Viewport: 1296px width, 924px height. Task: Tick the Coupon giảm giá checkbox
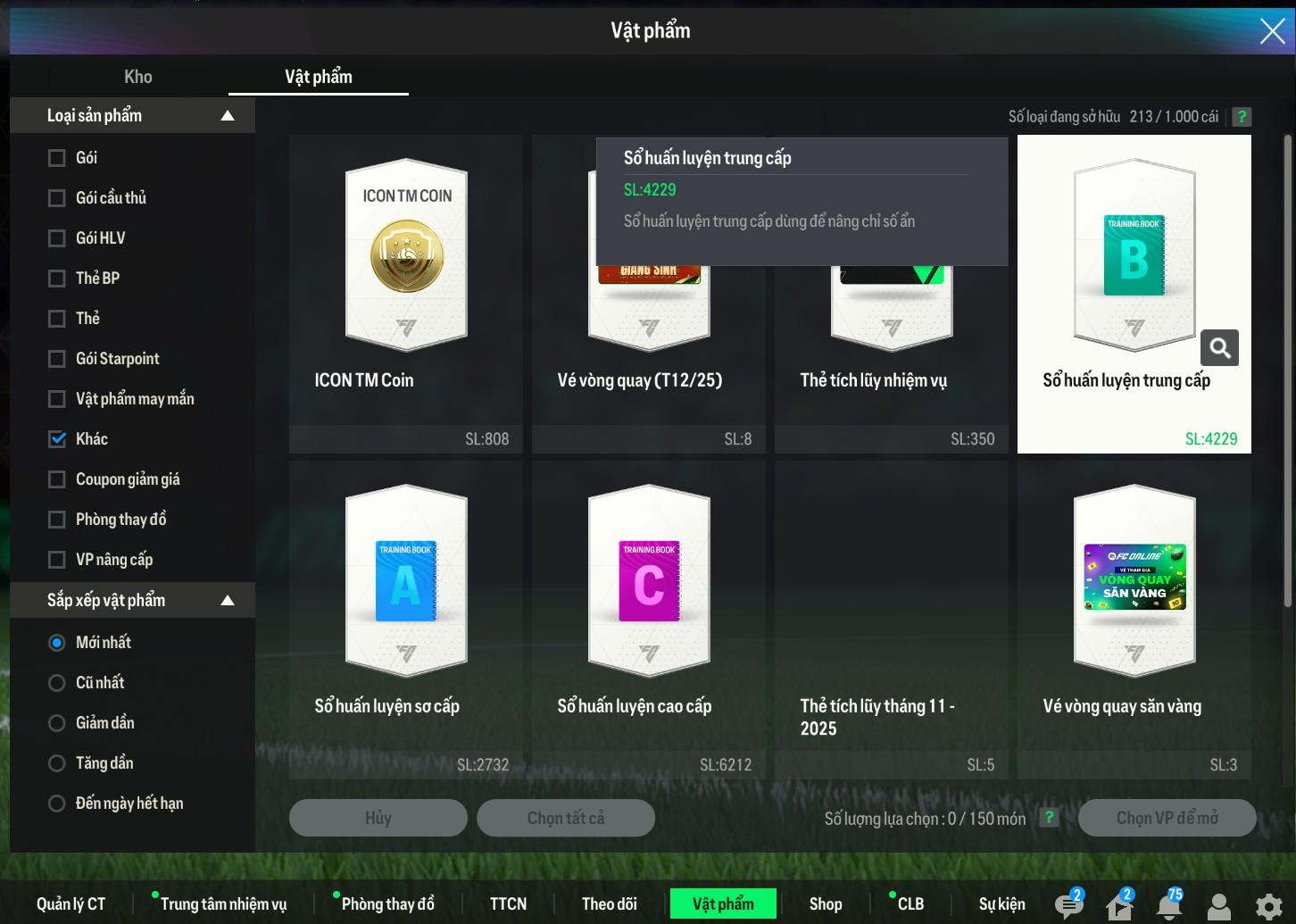tap(57, 479)
